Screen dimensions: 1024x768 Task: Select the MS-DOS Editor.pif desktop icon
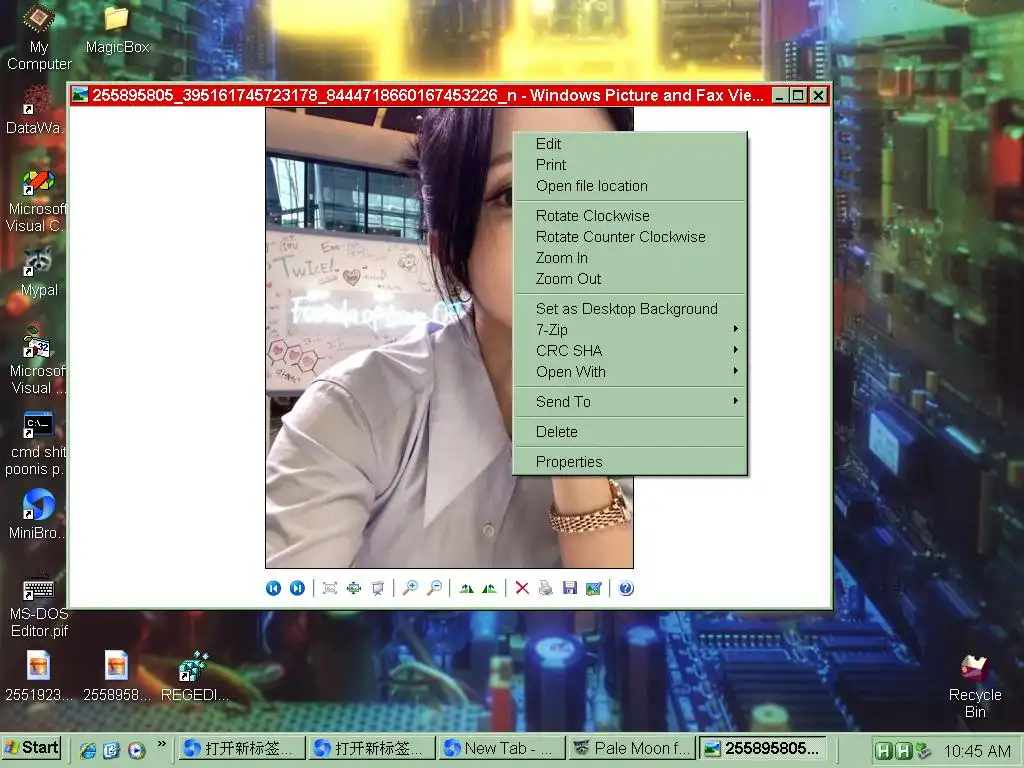(39, 605)
